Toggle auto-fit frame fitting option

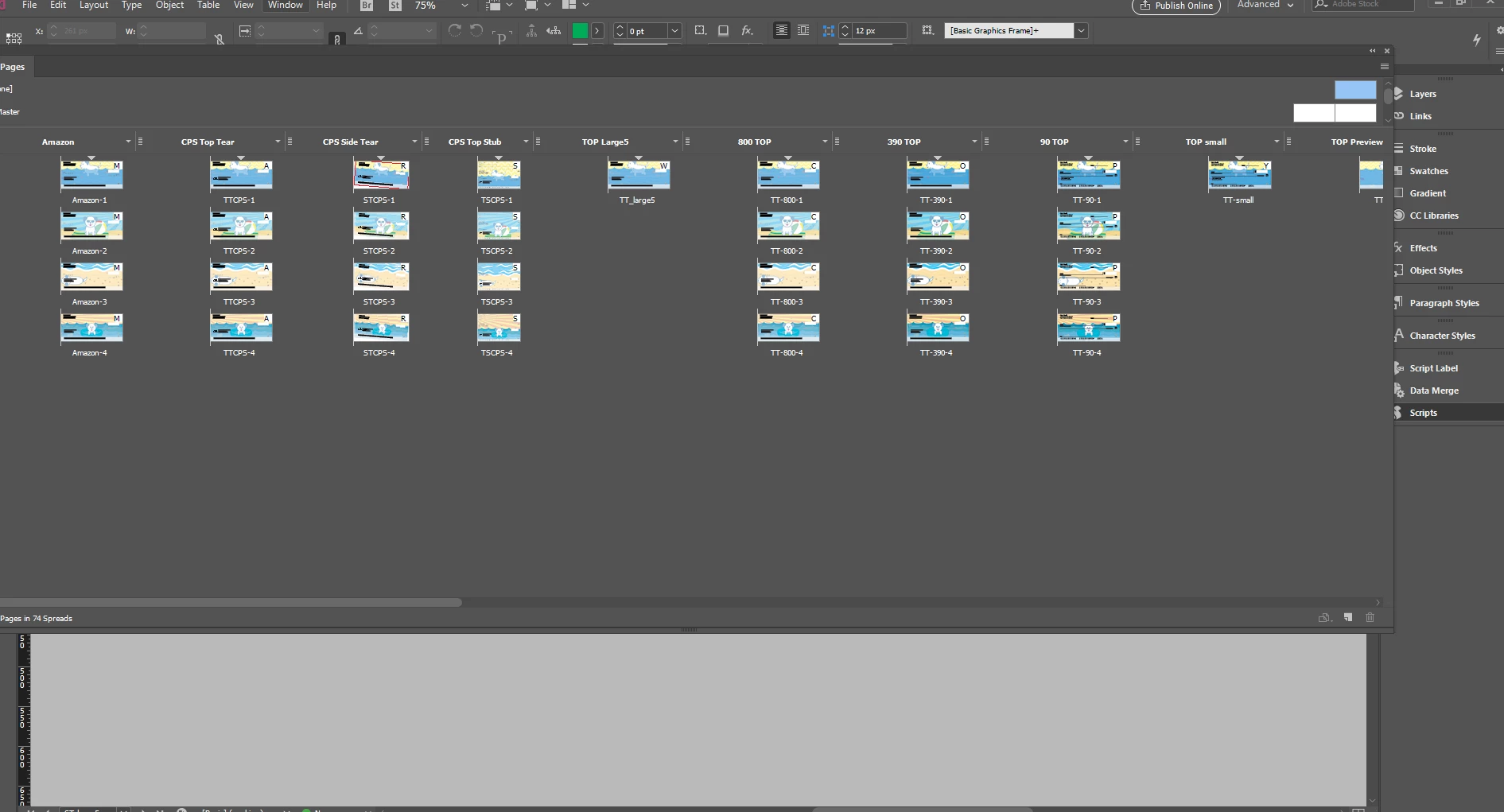927,30
